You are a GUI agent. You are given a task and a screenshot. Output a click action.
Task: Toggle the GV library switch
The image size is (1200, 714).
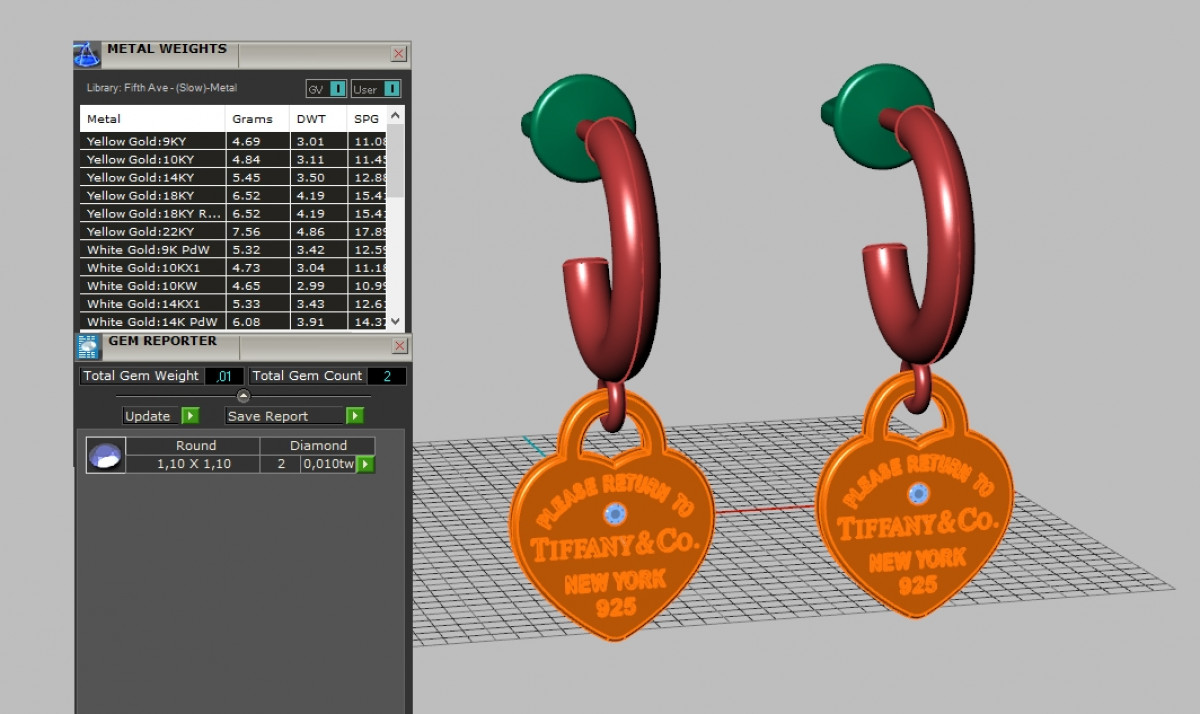(x=338, y=89)
